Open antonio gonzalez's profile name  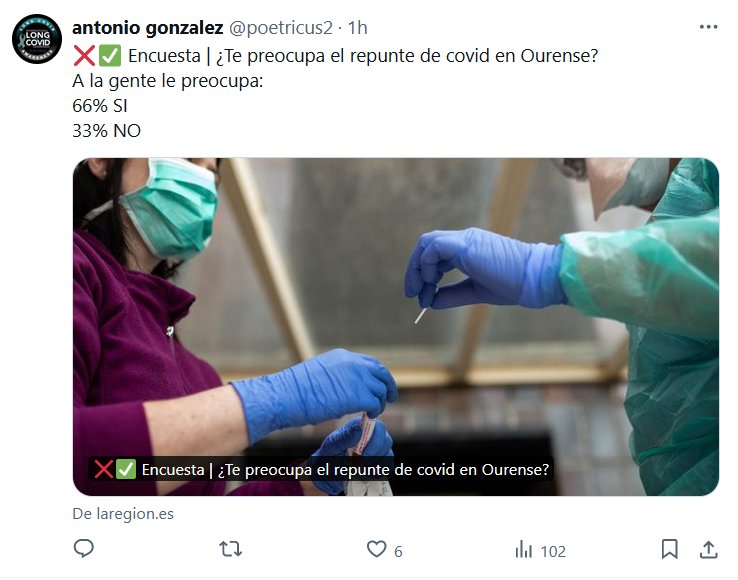pos(148,28)
